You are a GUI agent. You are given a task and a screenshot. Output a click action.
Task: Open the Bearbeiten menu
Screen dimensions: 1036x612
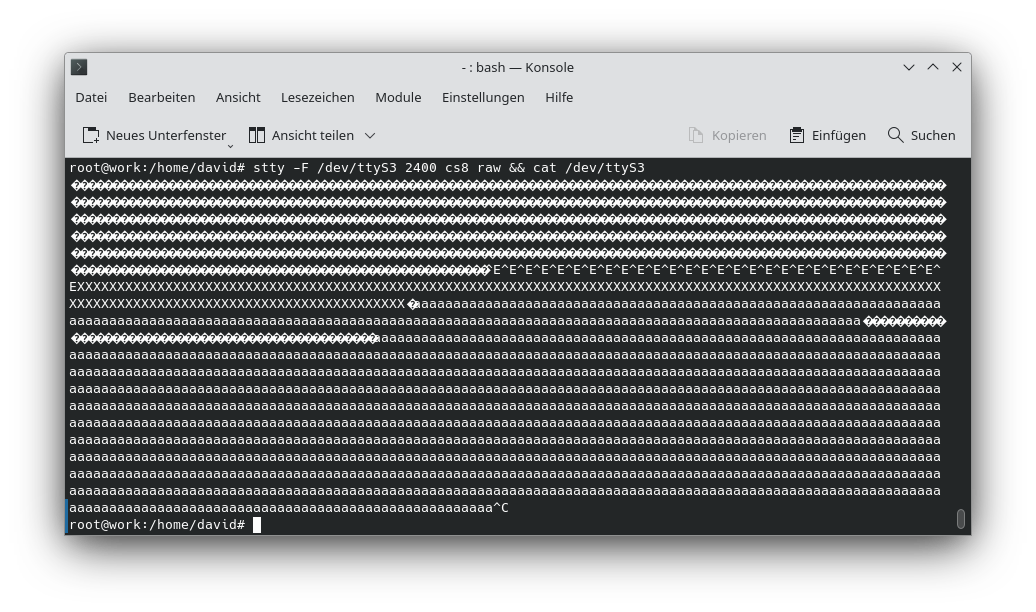click(x=162, y=97)
